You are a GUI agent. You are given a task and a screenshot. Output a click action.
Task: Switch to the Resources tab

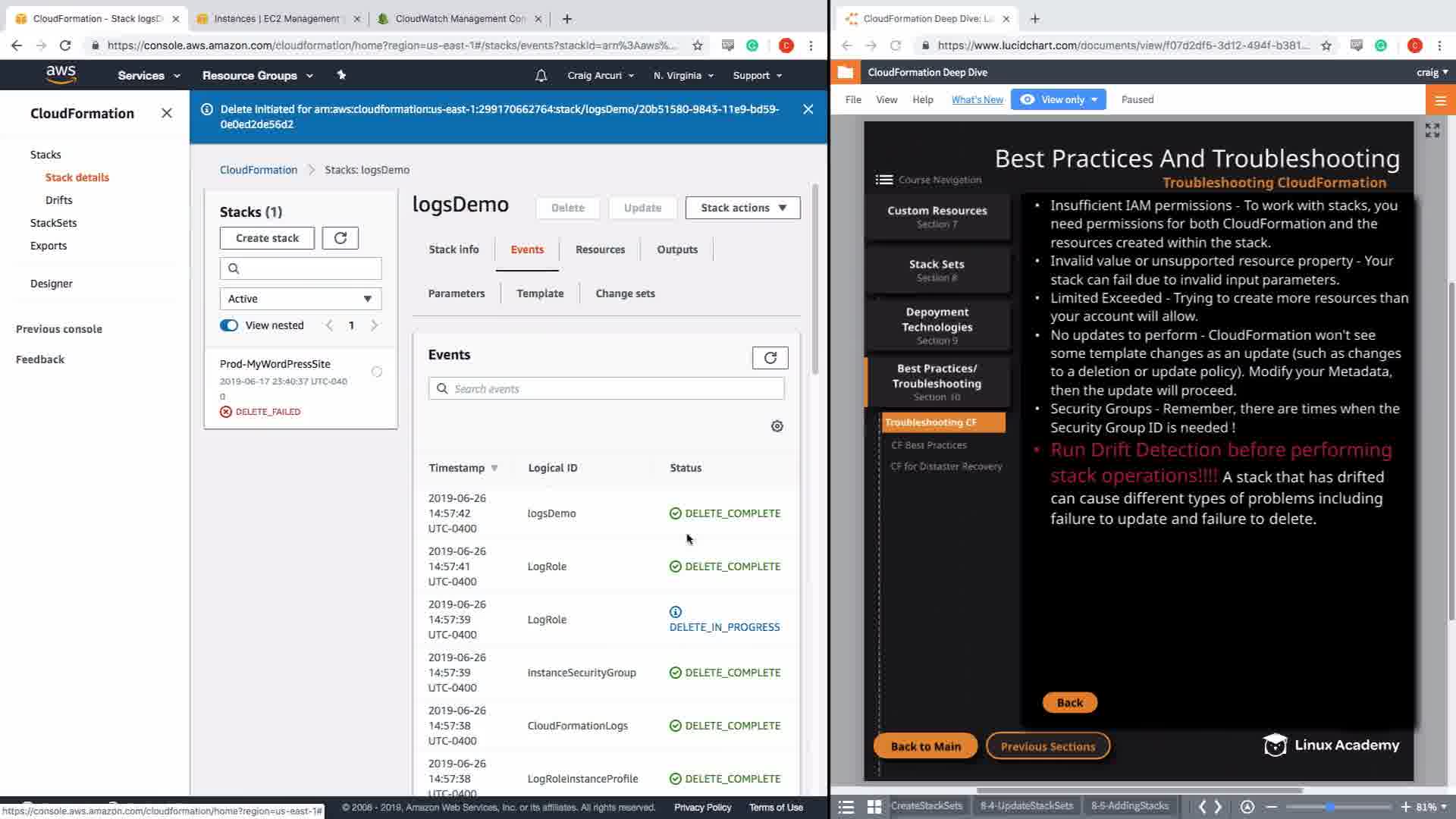[x=600, y=249]
